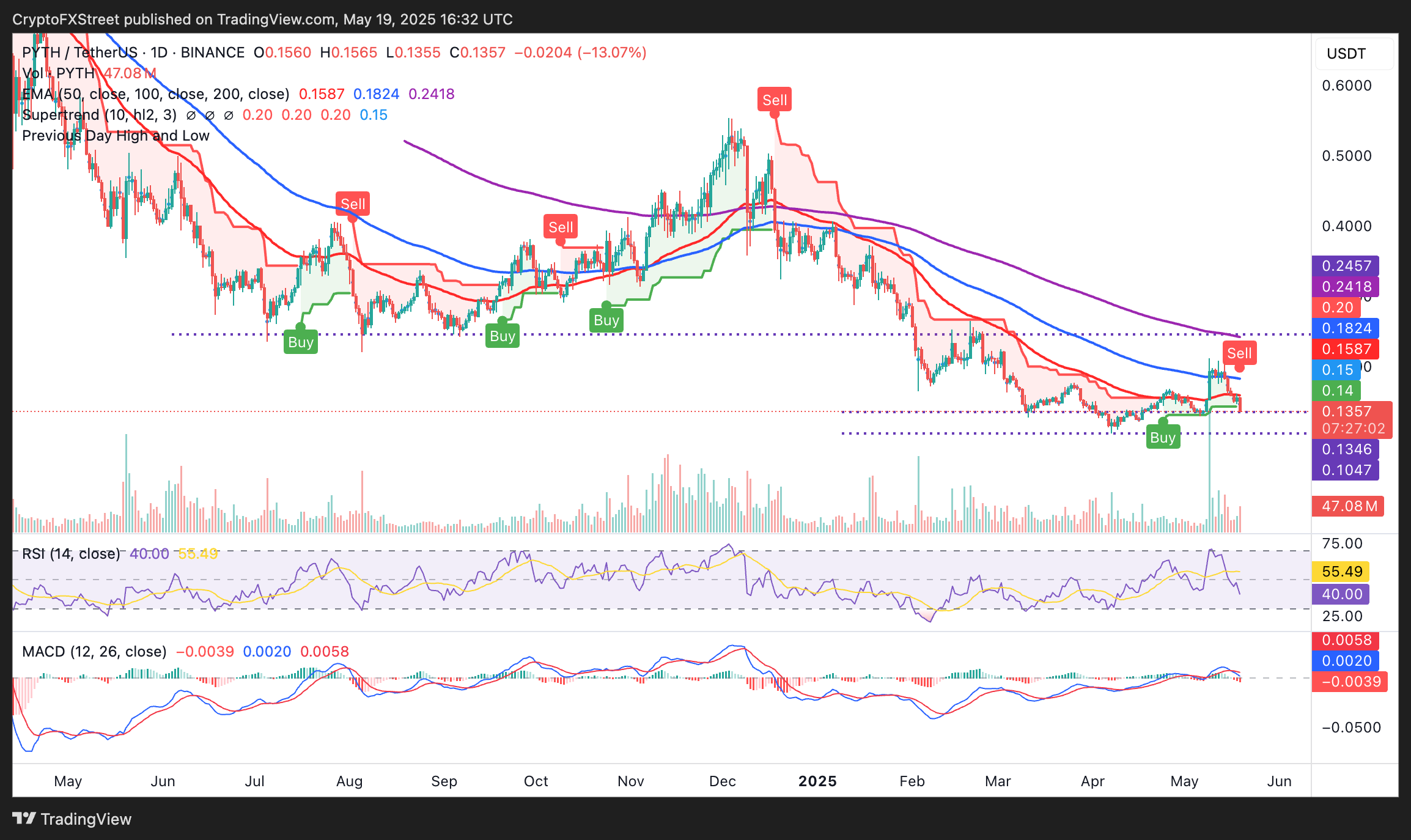Click the Sell signal near August
The height and width of the screenshot is (840, 1411).
(x=353, y=204)
